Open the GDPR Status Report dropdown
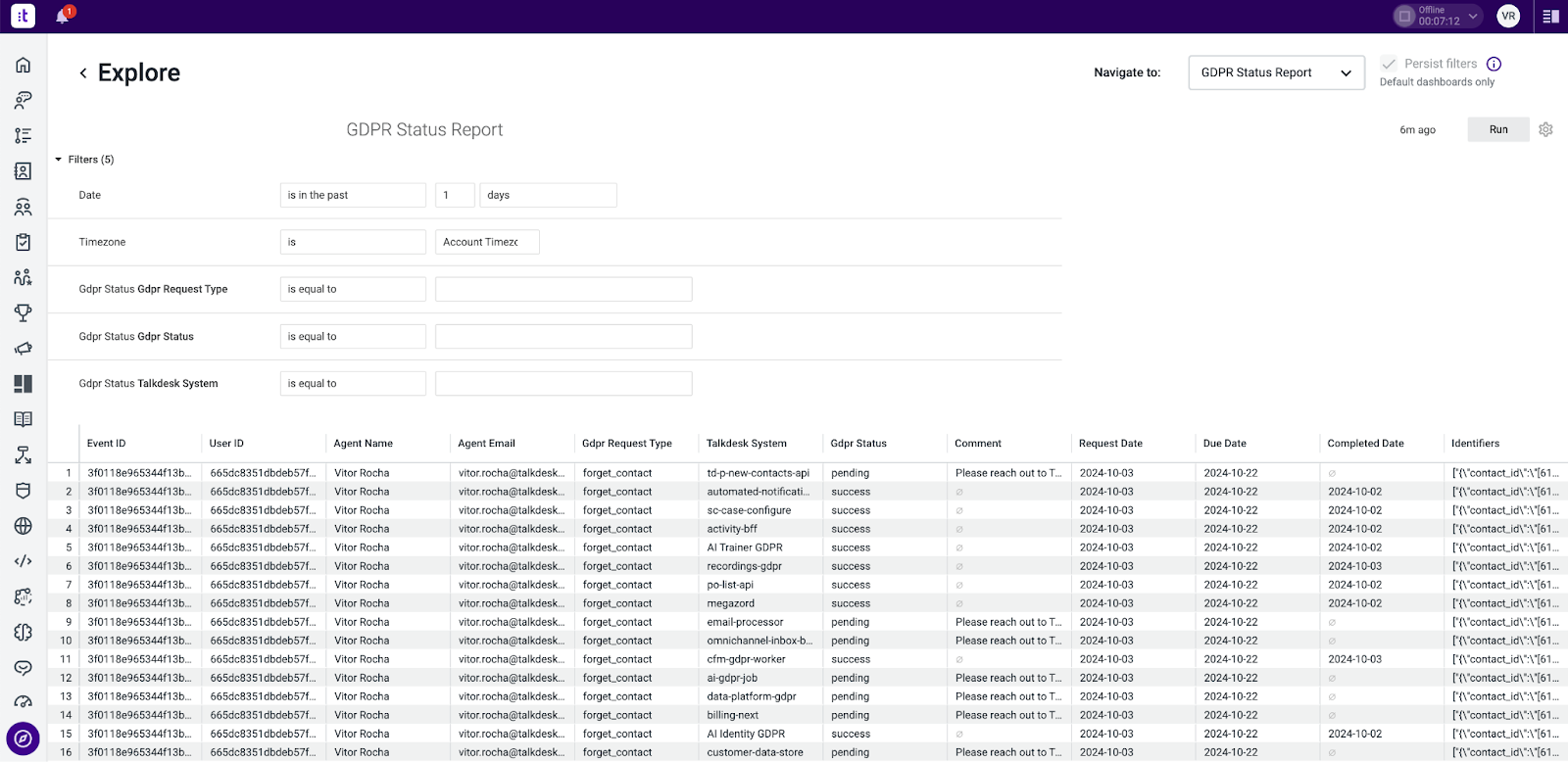 [1276, 72]
